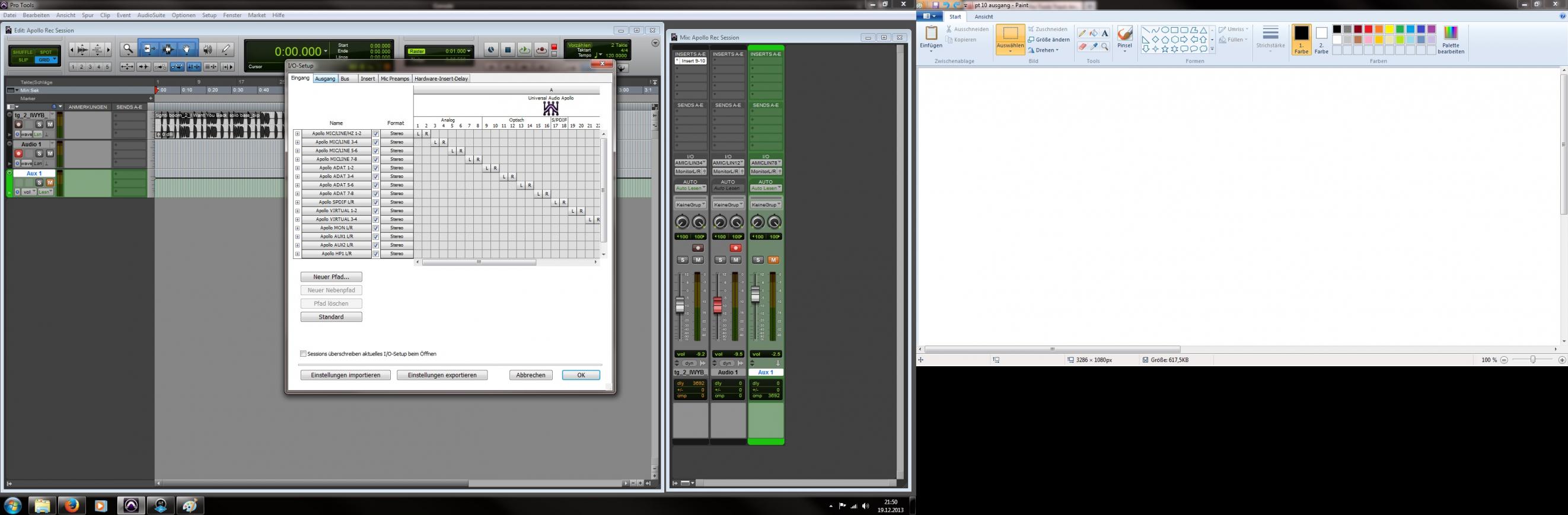
Task: Uncheck Apollo MIC/LINE/HZ 1-2 path checkbox
Action: click(375, 134)
